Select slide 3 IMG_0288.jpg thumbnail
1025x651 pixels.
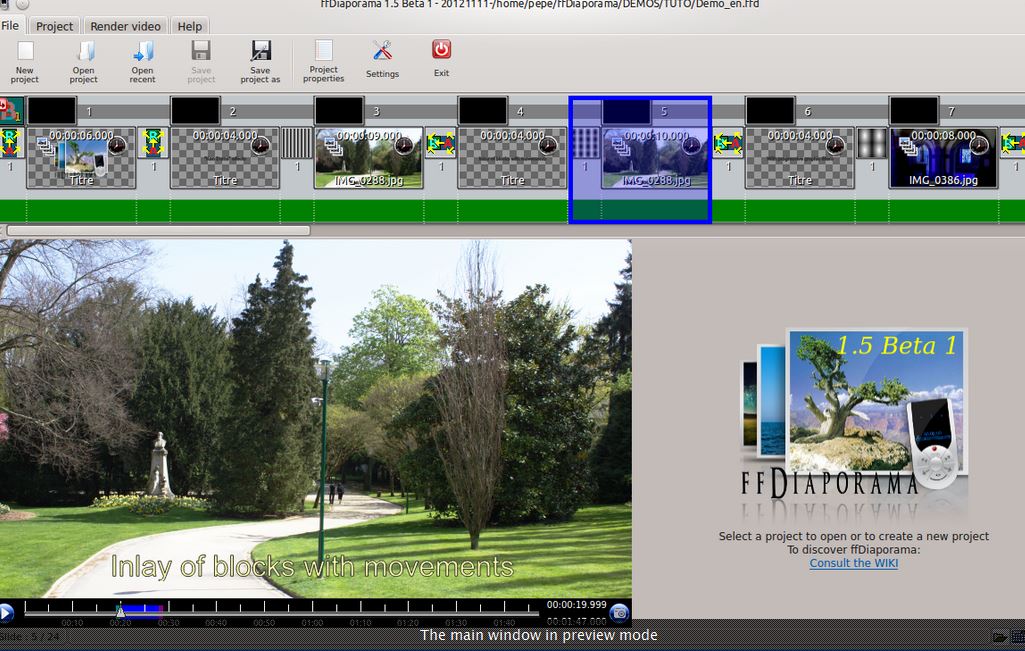coord(369,158)
